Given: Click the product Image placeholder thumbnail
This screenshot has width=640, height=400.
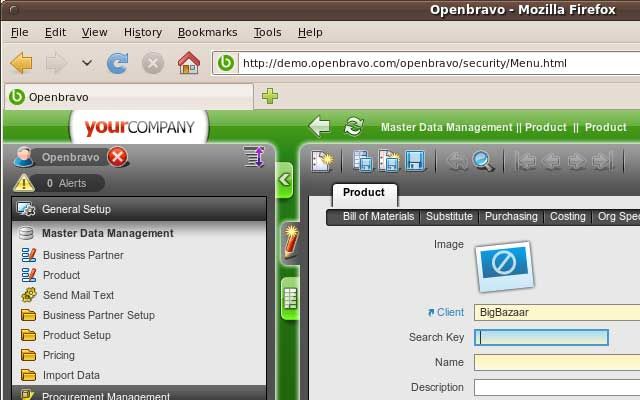Looking at the screenshot, I should [505, 266].
